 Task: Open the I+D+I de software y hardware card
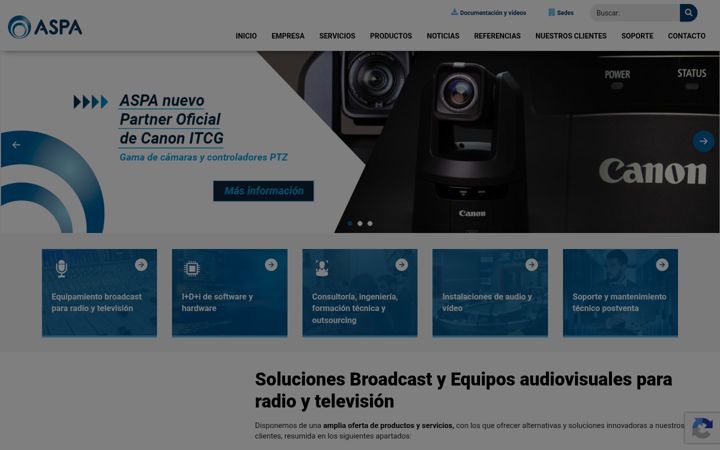230,292
